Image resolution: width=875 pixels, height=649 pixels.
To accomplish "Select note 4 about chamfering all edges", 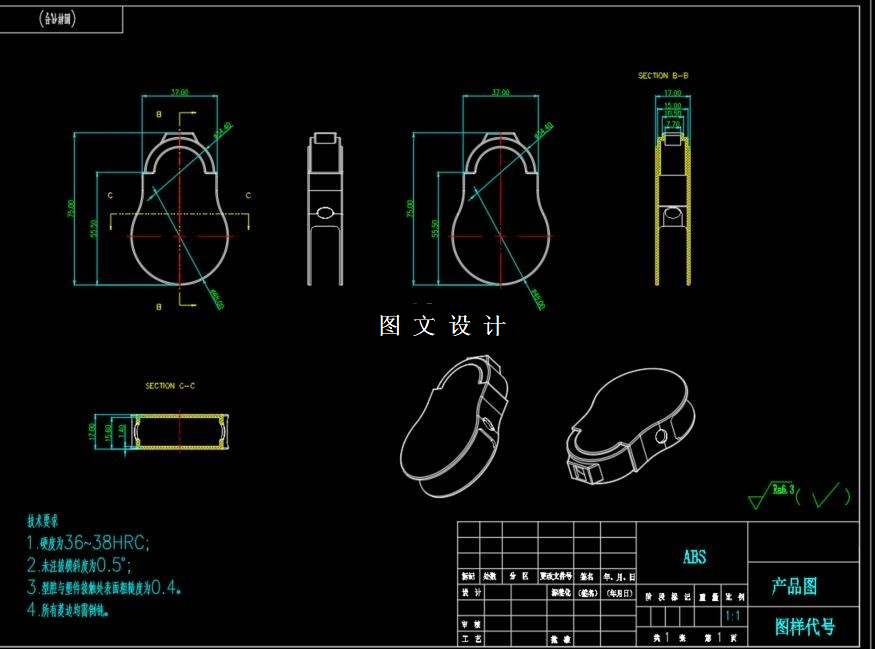I will point(68,609).
